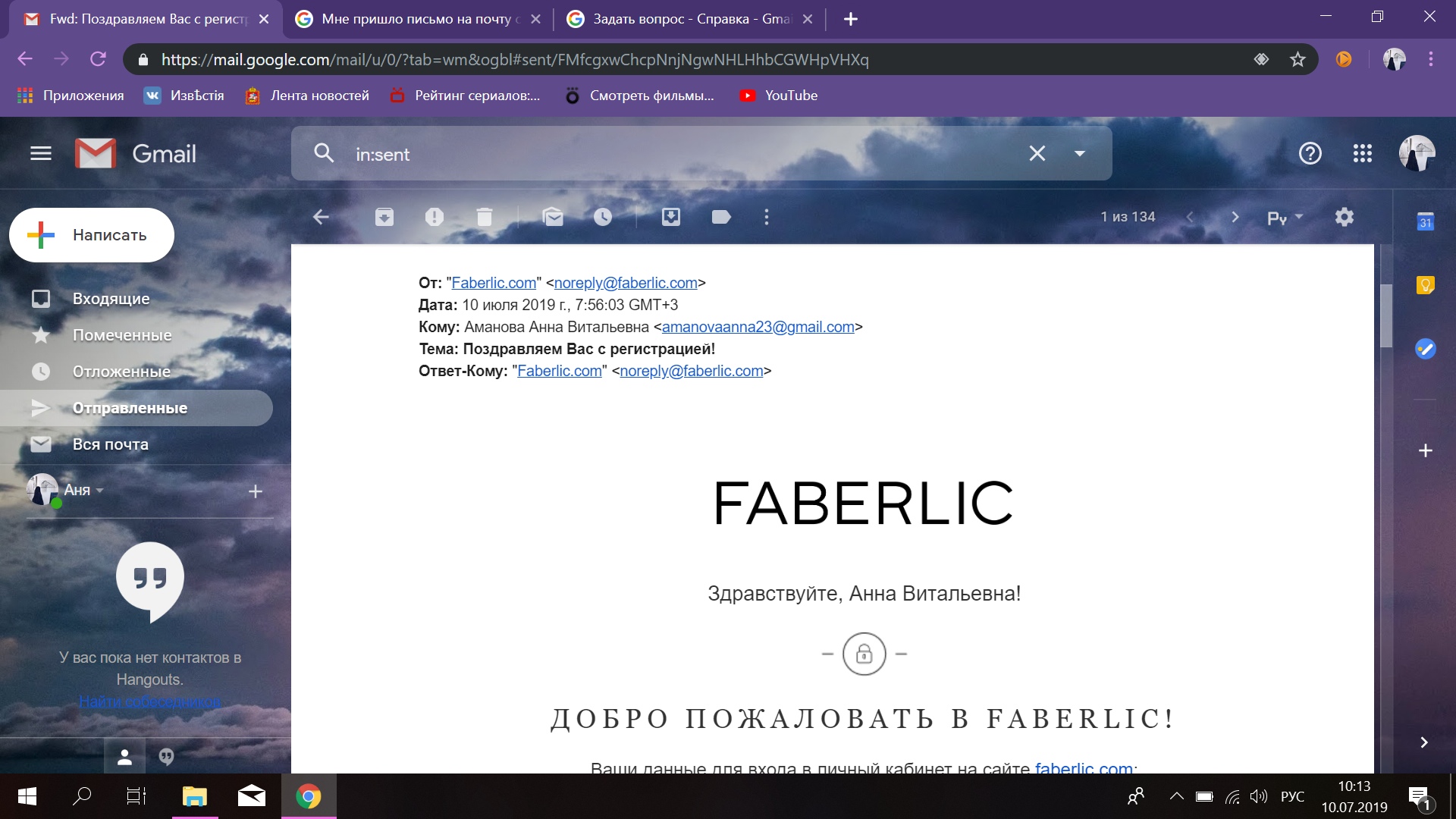The width and height of the screenshot is (1456, 819).
Task: Open the Google apps grid
Action: tap(1363, 154)
